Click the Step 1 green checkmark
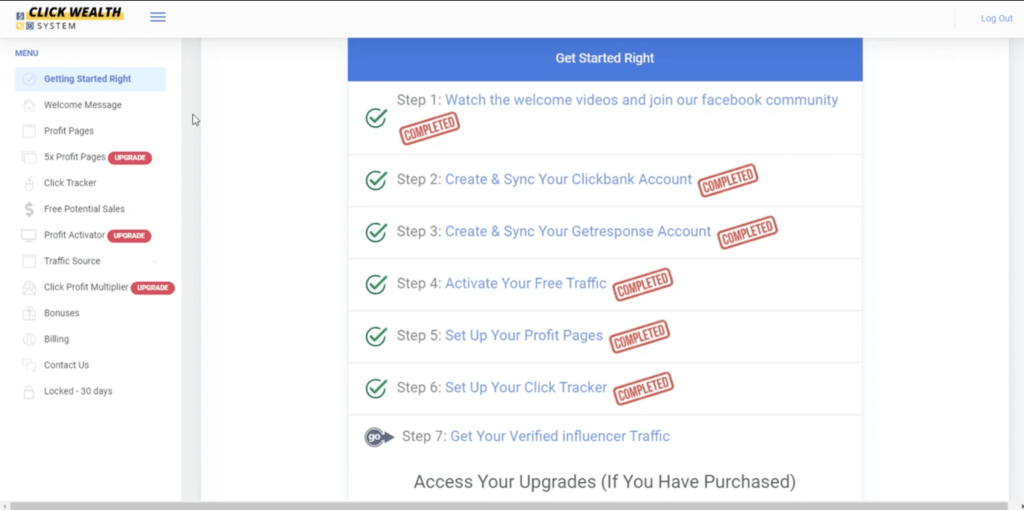1024x510 pixels. 376,118
